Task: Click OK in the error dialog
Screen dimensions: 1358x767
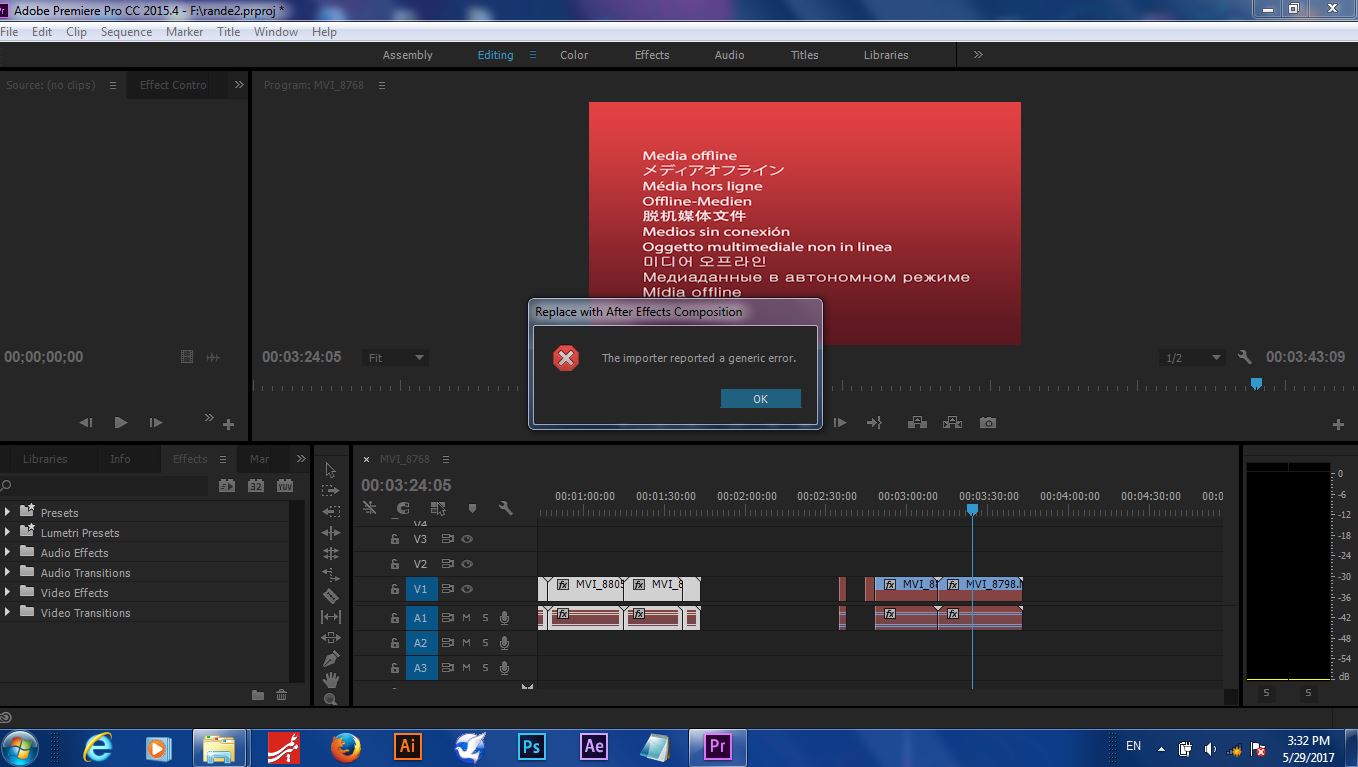Action: coord(760,398)
